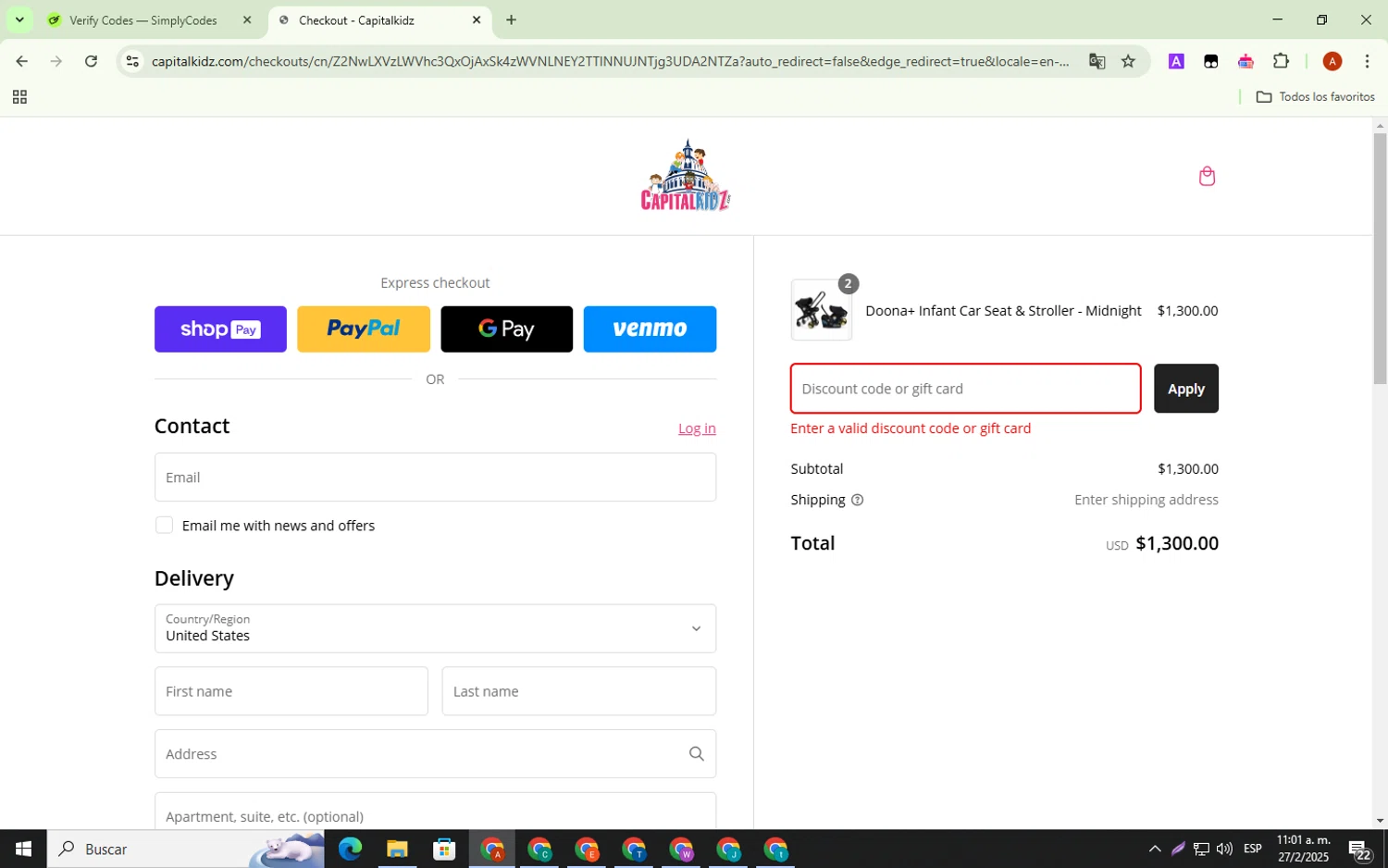Open the tab search dropdown arrow
This screenshot has height=868, width=1388.
19,19
